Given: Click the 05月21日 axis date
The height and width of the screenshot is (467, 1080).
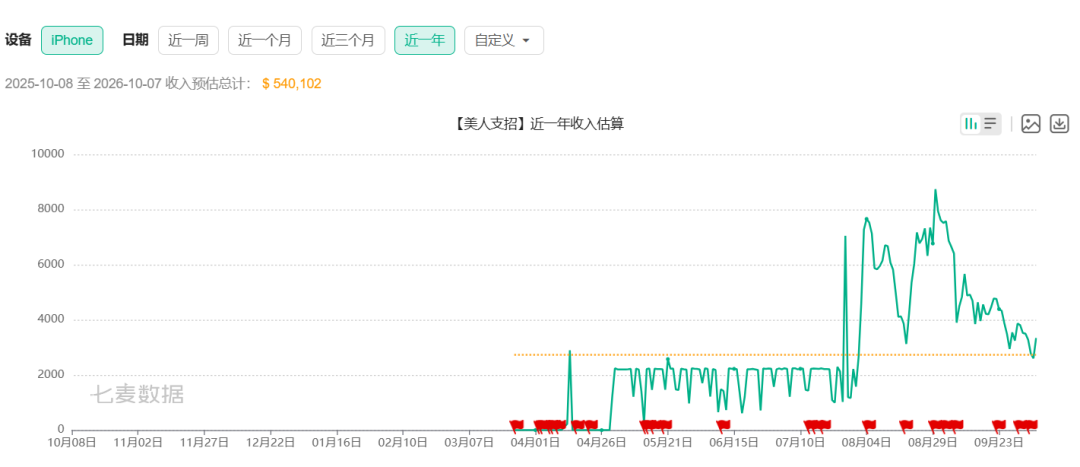Looking at the screenshot, I should (667, 443).
